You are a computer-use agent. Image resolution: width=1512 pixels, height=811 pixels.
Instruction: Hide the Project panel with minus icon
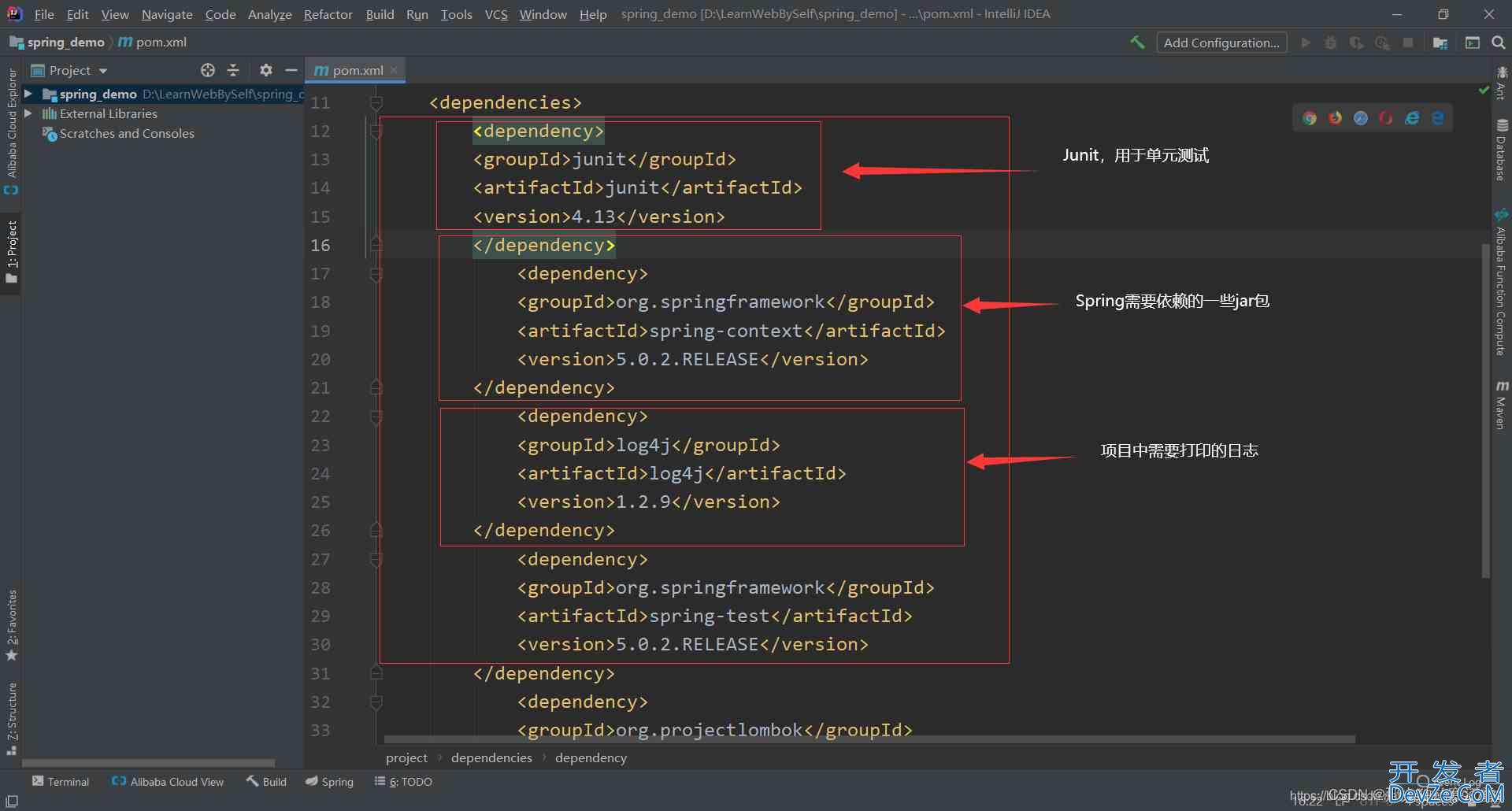pos(291,70)
